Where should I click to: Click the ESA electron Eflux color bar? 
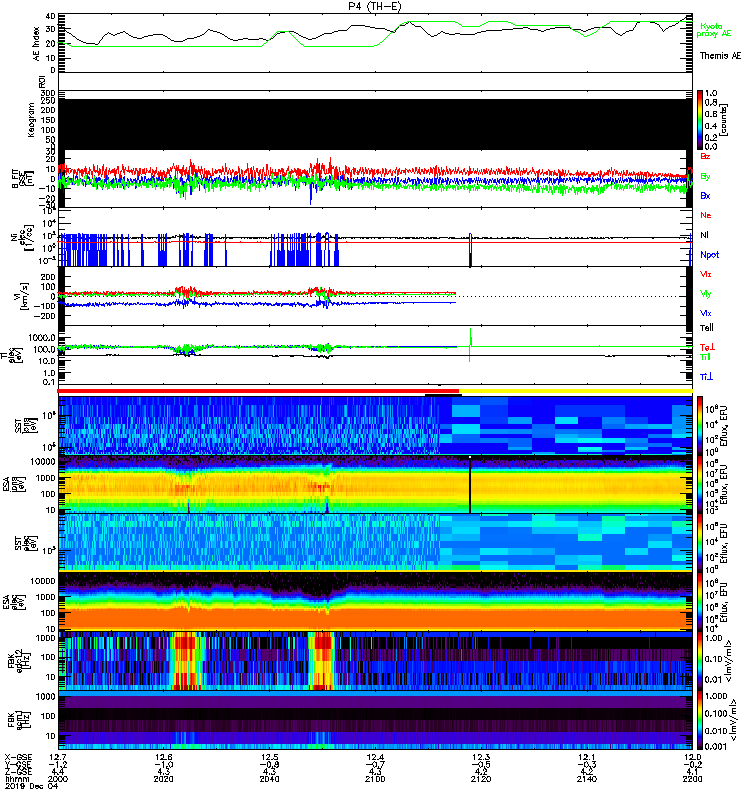700,601
